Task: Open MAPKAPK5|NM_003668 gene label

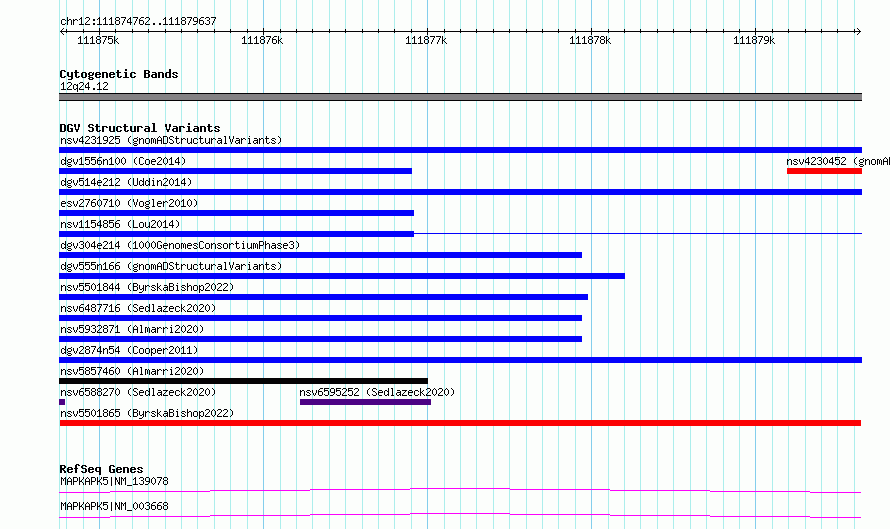Action: click(x=114, y=506)
